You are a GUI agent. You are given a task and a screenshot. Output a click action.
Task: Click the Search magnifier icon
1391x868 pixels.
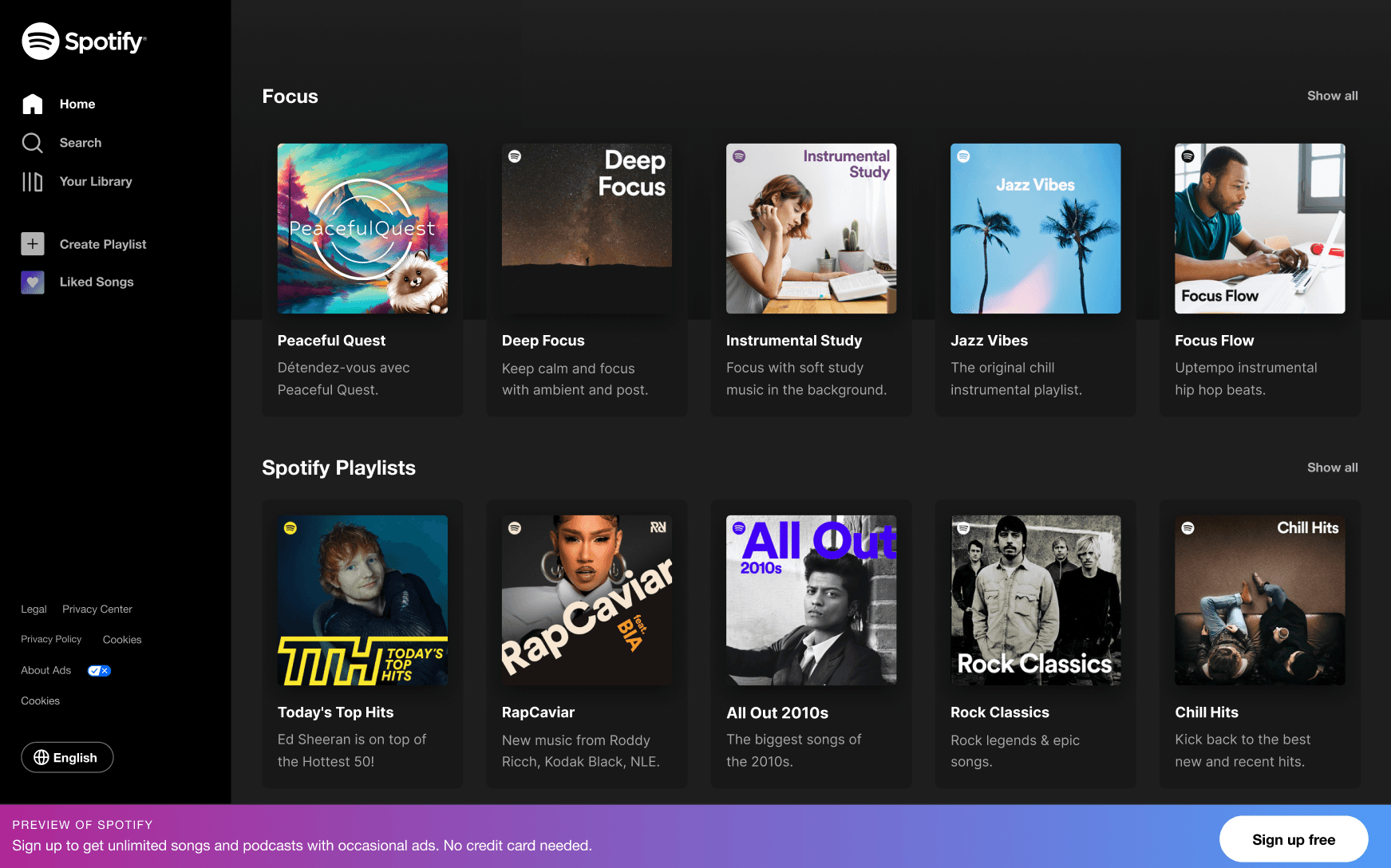tap(33, 143)
